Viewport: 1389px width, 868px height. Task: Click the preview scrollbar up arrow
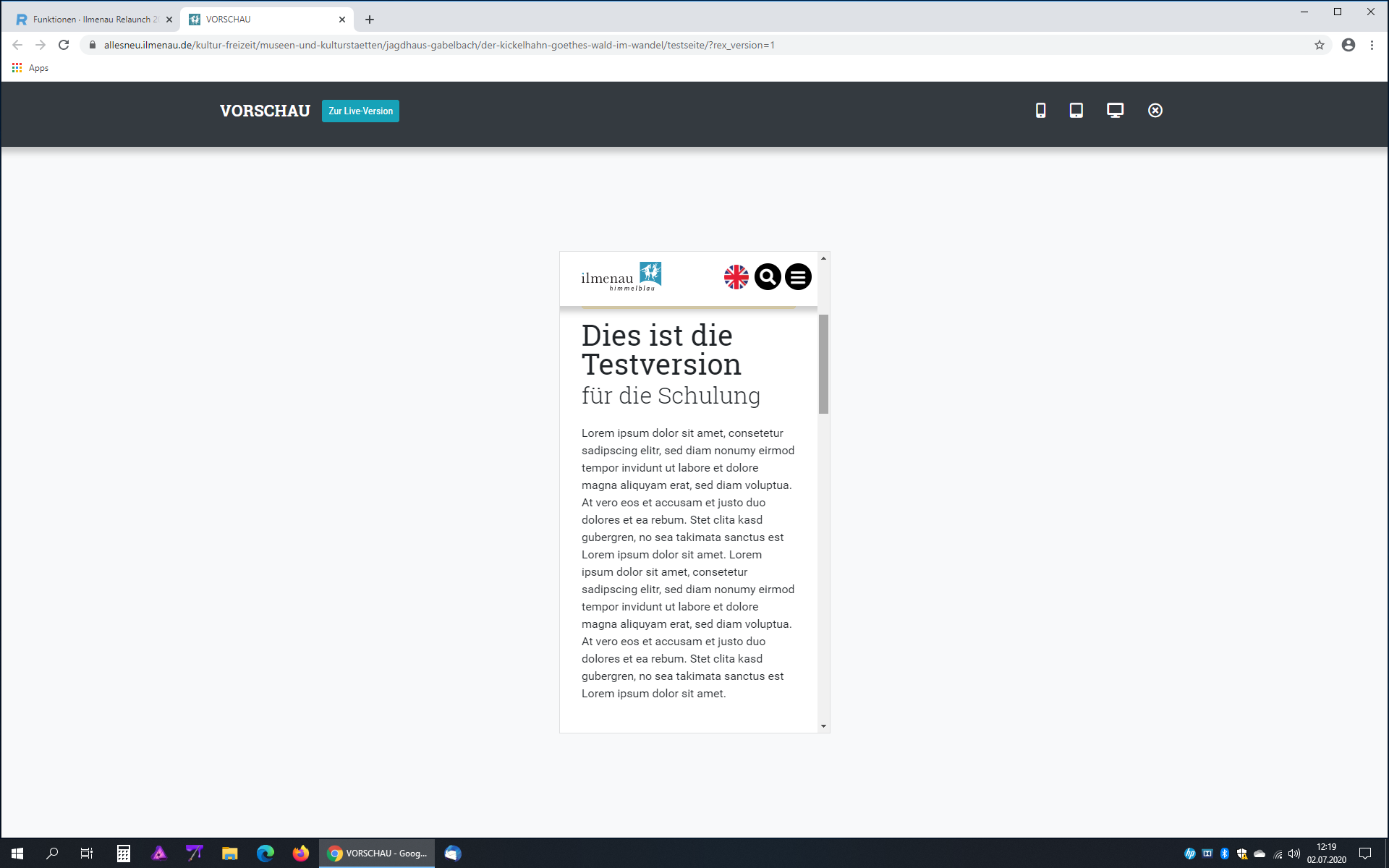point(823,258)
